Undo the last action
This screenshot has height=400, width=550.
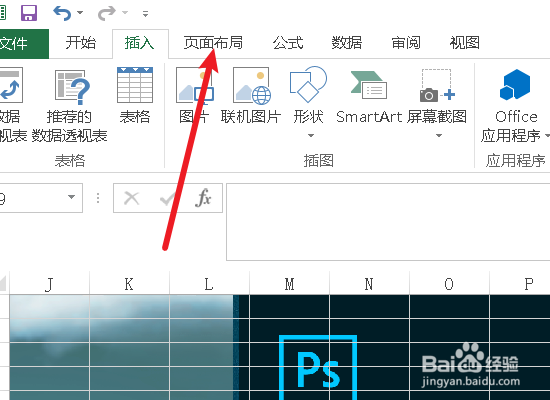62,13
